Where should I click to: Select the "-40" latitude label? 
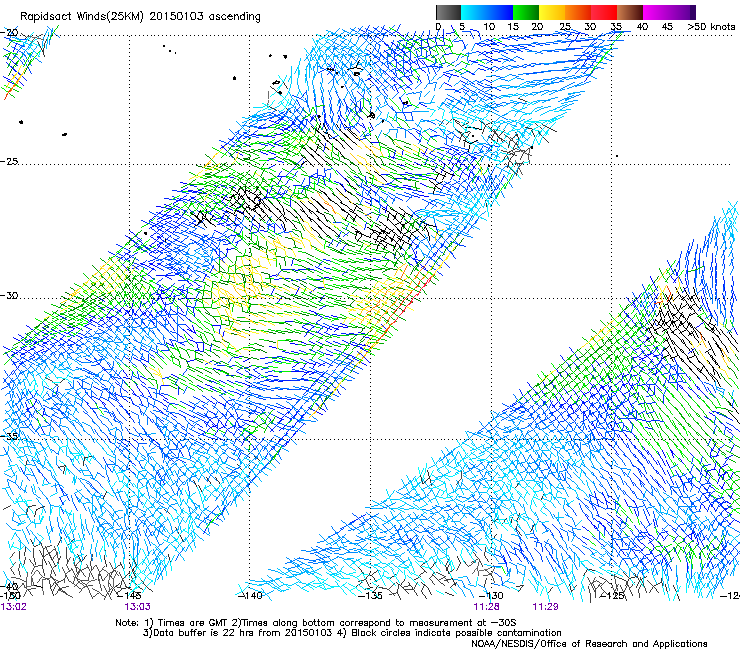tap(9, 586)
